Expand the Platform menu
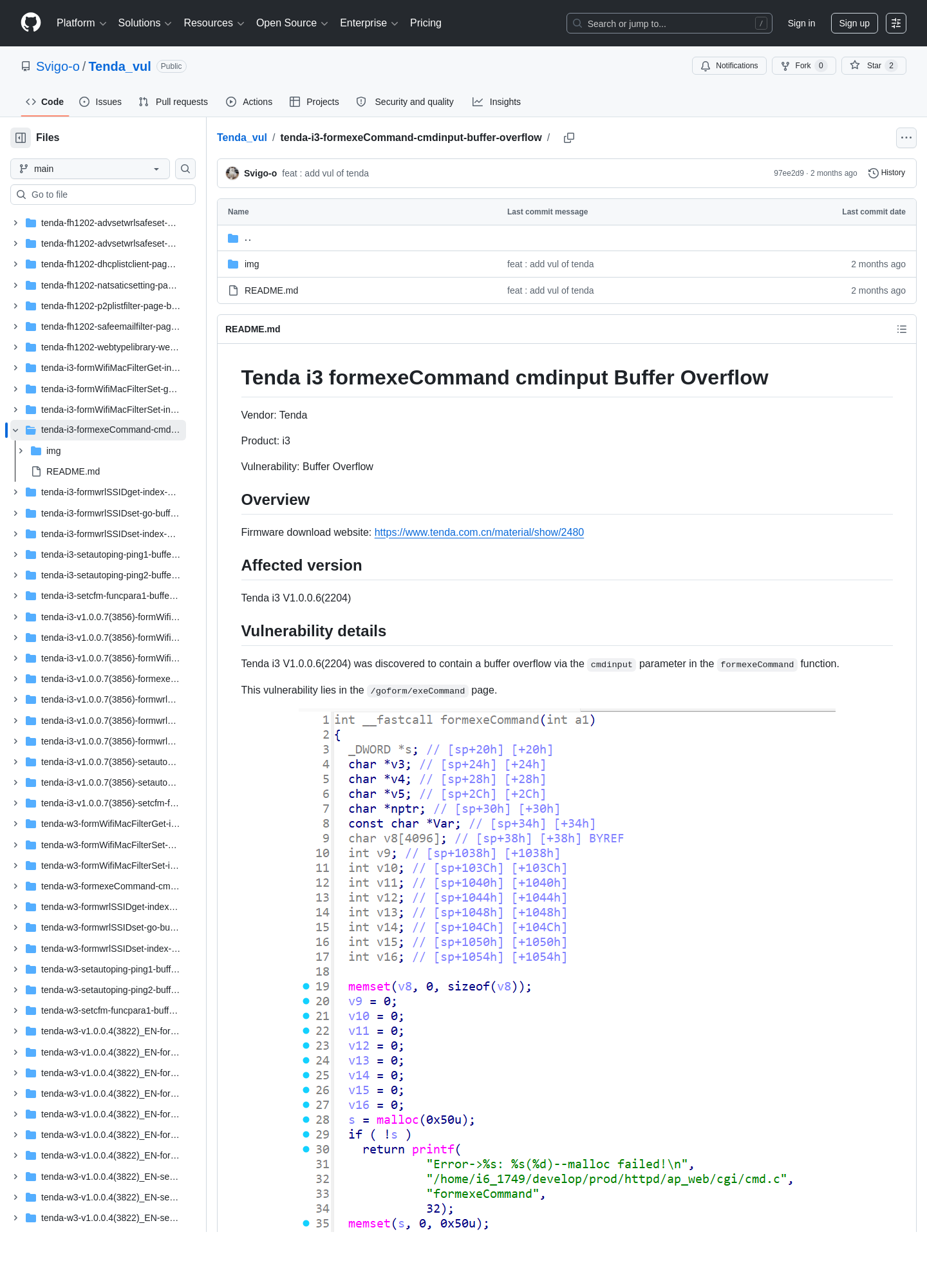This screenshot has height=1288, width=927. [81, 23]
